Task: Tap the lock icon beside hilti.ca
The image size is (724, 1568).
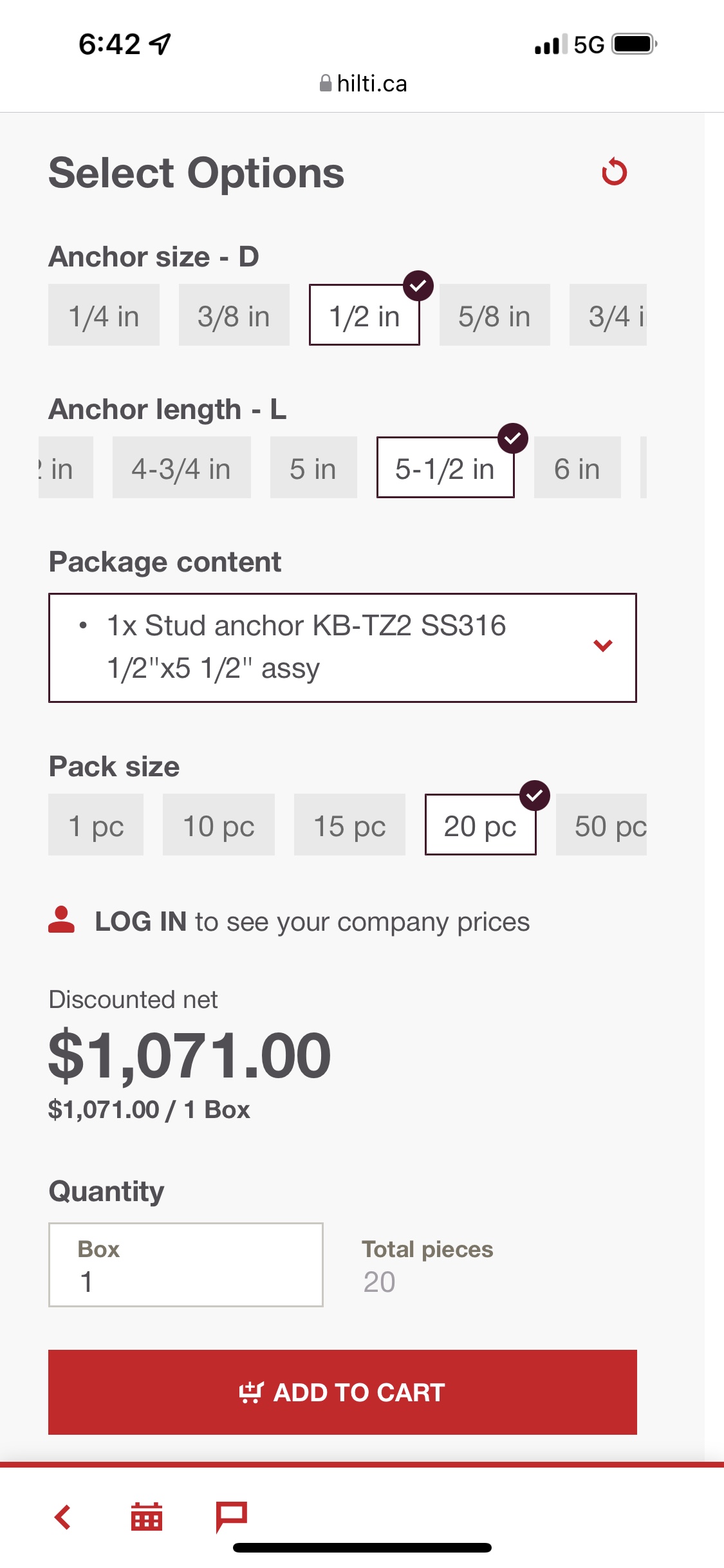Action: pyautogui.click(x=326, y=84)
